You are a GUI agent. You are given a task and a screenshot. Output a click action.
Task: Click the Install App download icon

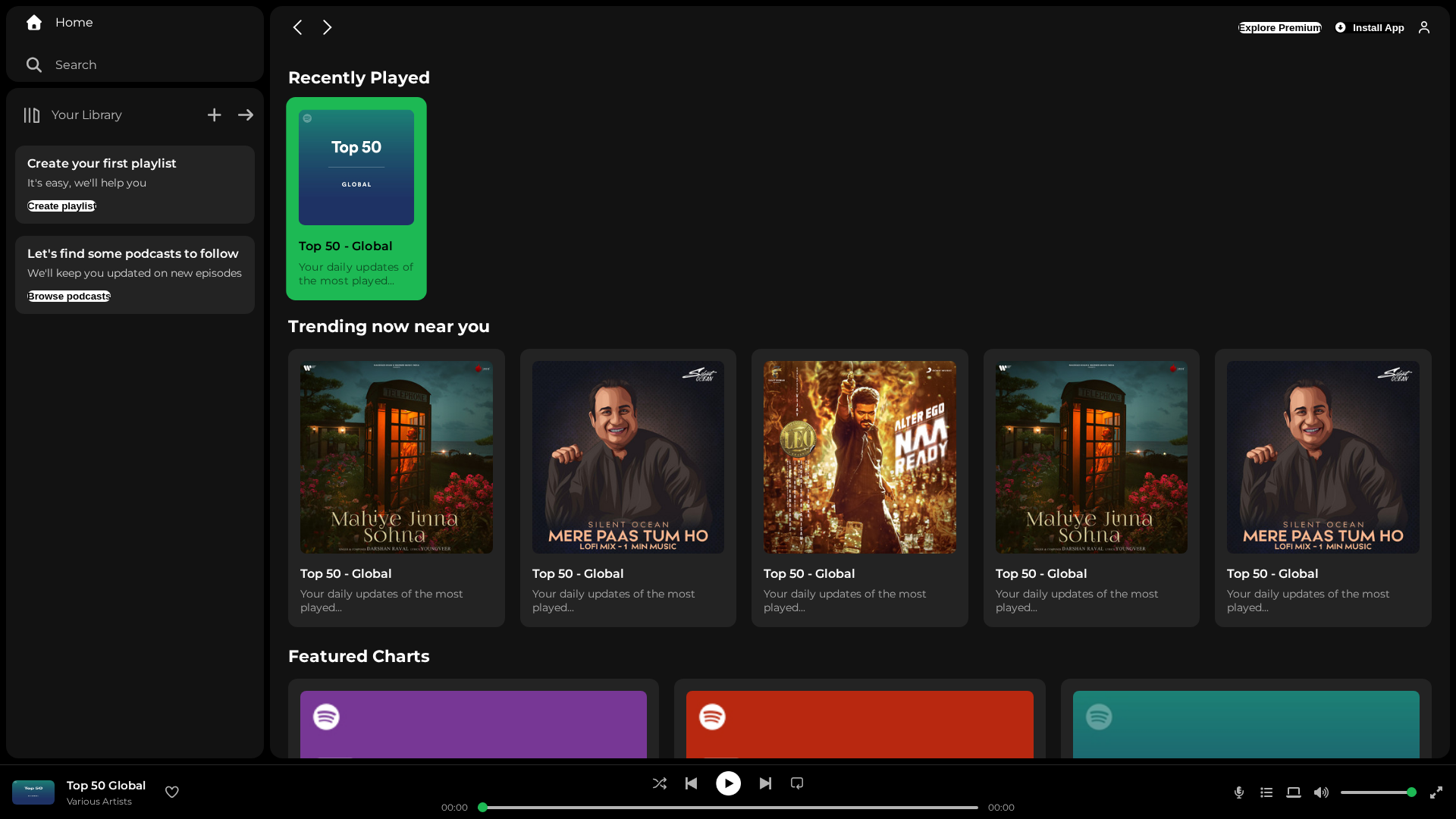click(1341, 27)
